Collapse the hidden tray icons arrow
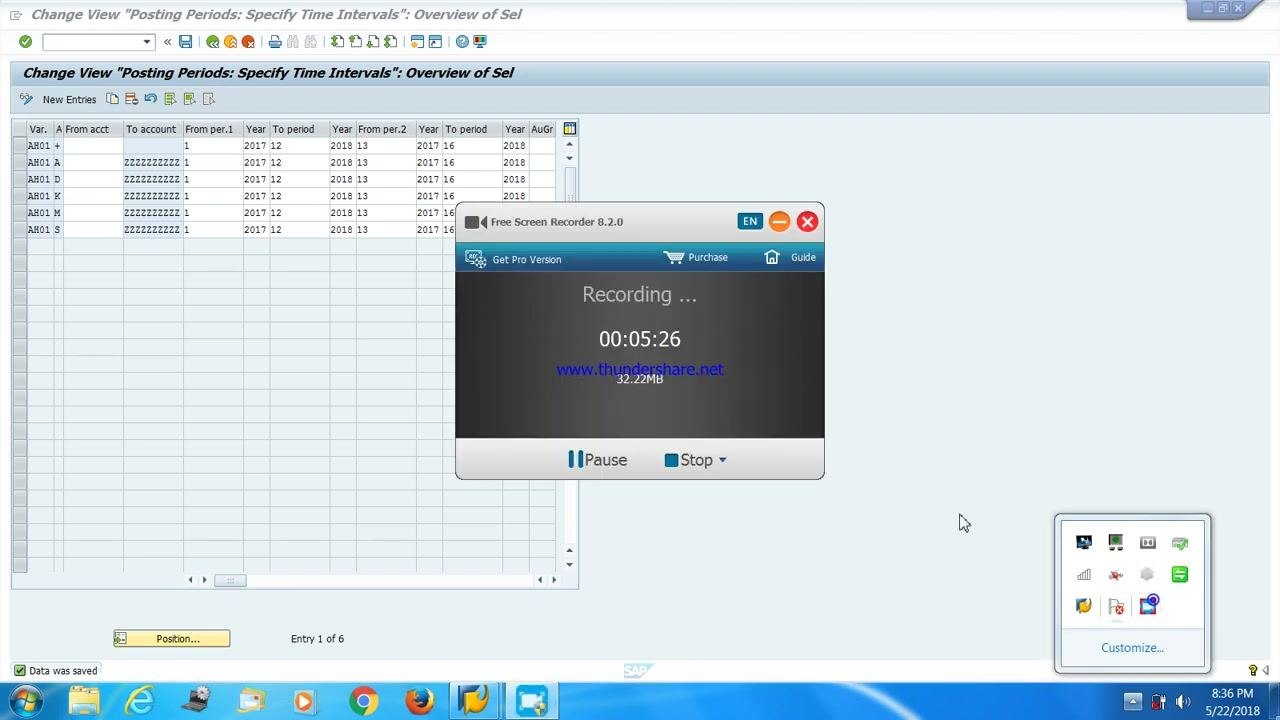The image size is (1280, 720). (1133, 701)
